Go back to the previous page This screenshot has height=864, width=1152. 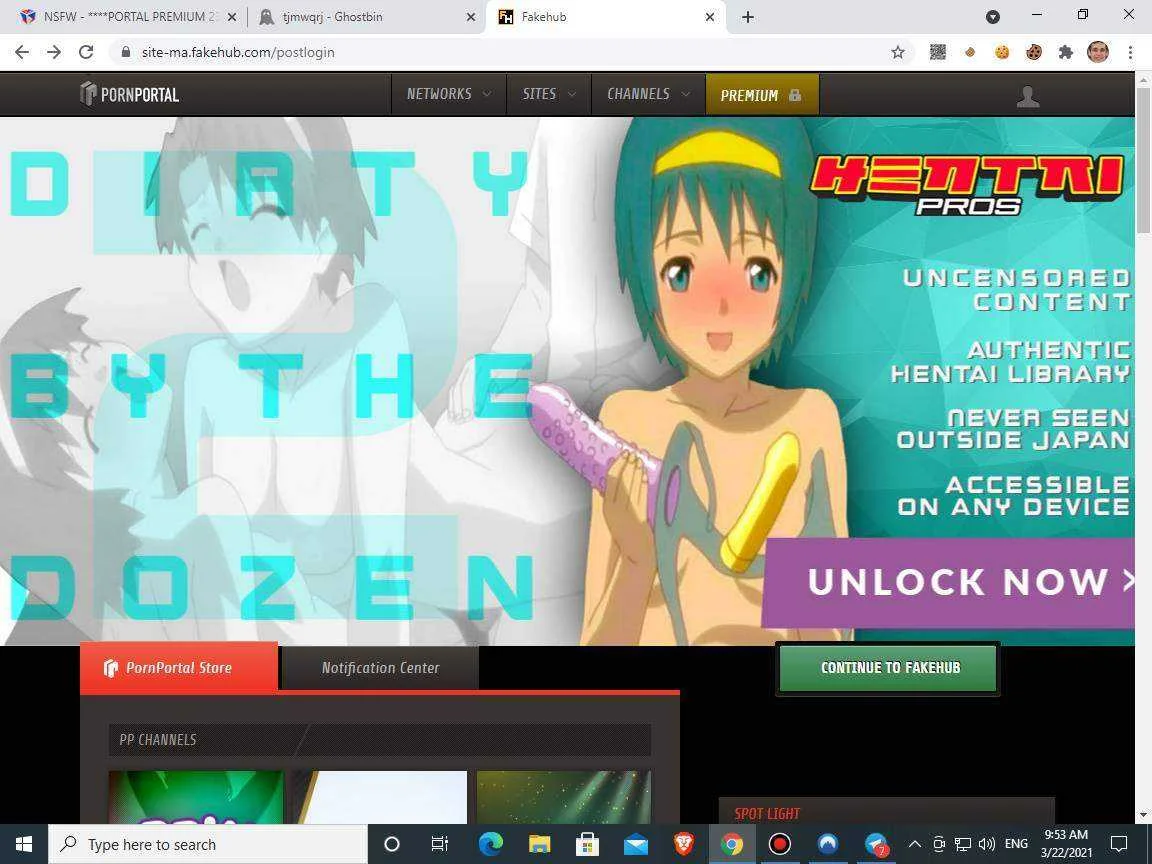pos(22,52)
